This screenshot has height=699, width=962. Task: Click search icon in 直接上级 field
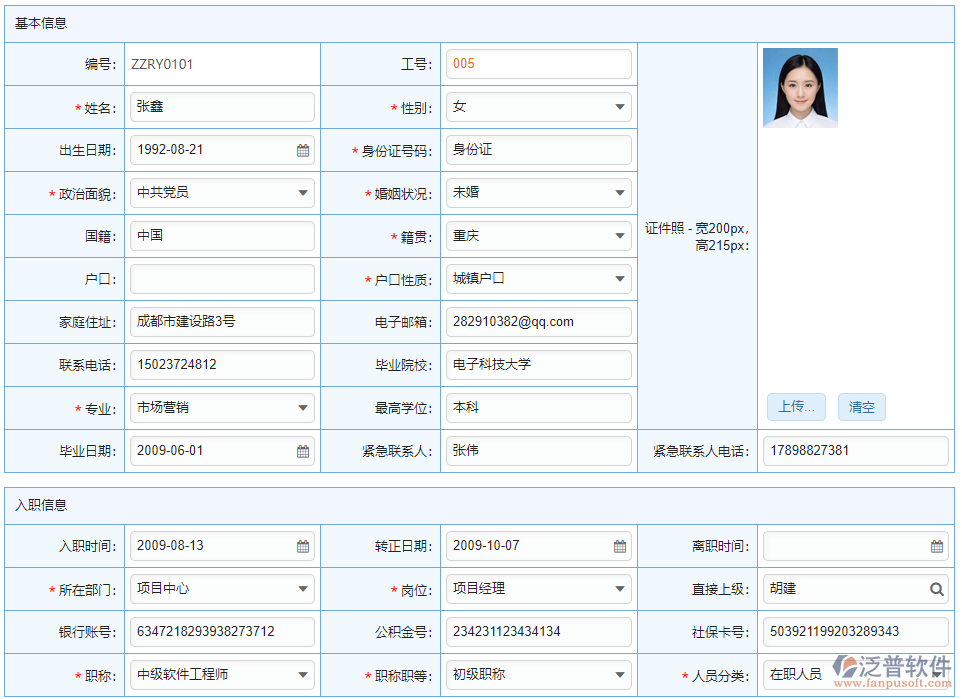click(x=937, y=589)
